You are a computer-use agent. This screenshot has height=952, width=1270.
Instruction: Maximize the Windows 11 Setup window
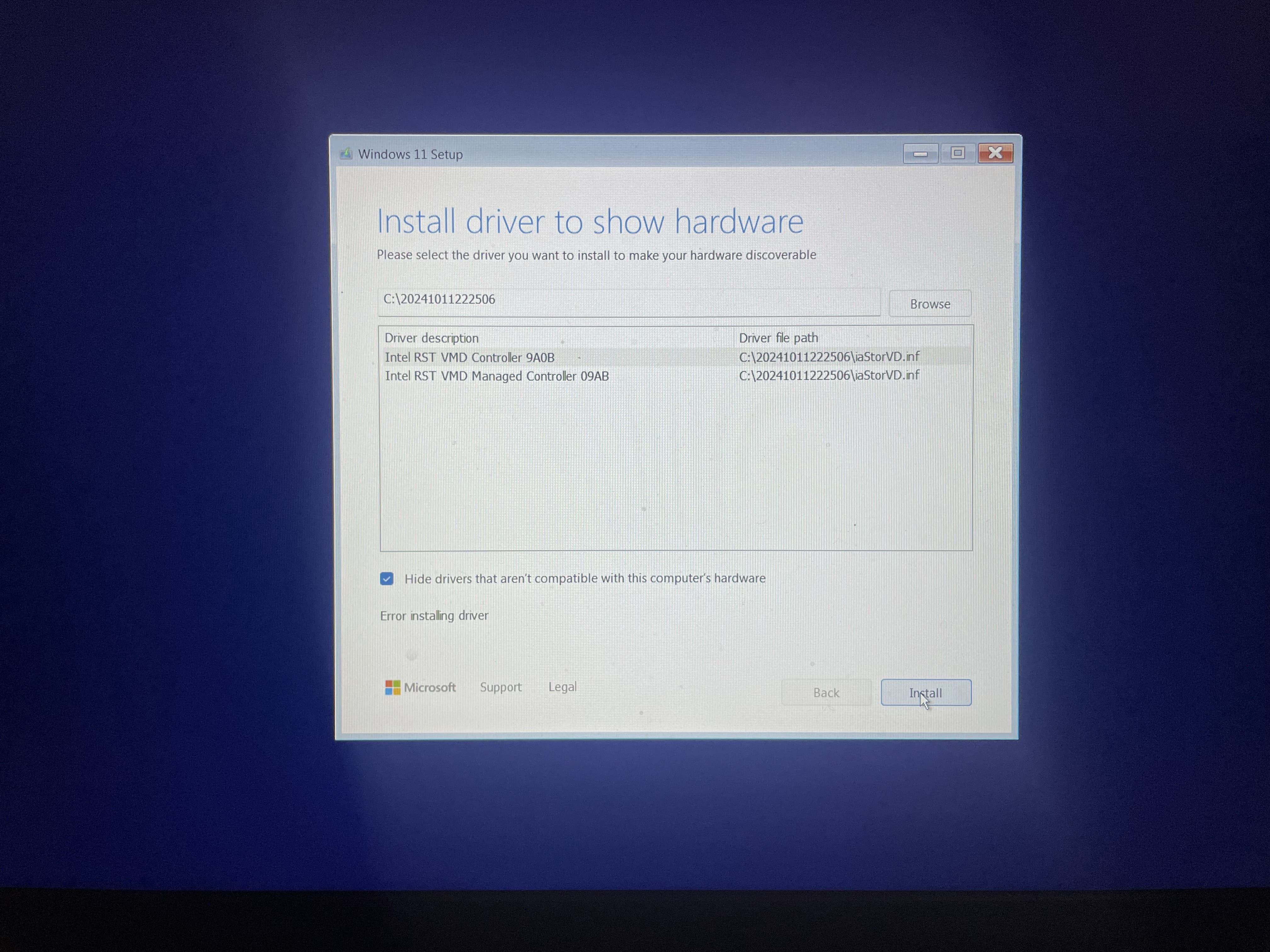coord(957,153)
